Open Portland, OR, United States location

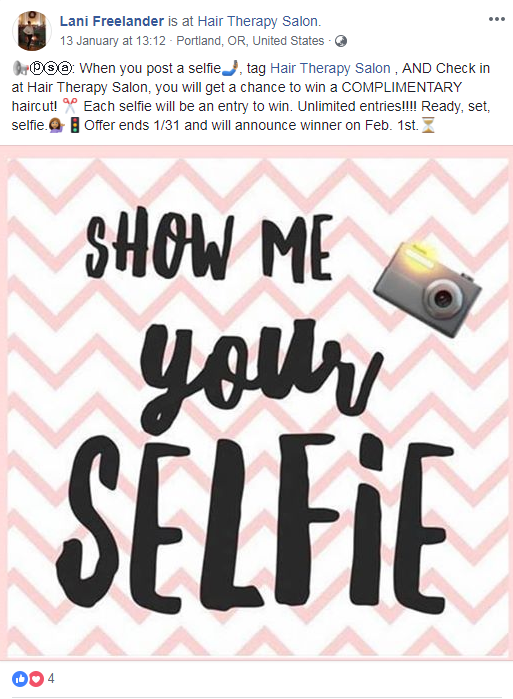coord(250,41)
